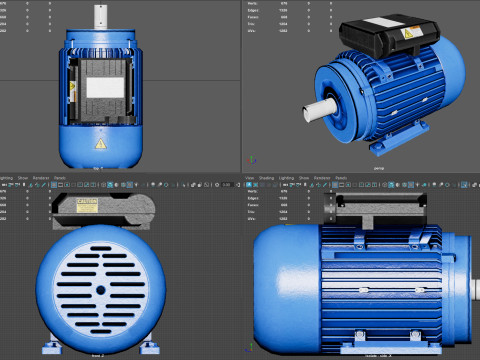Toggle motion blur icon in front panel toolbar
This screenshot has width=480, height=360.
tap(160, 184)
